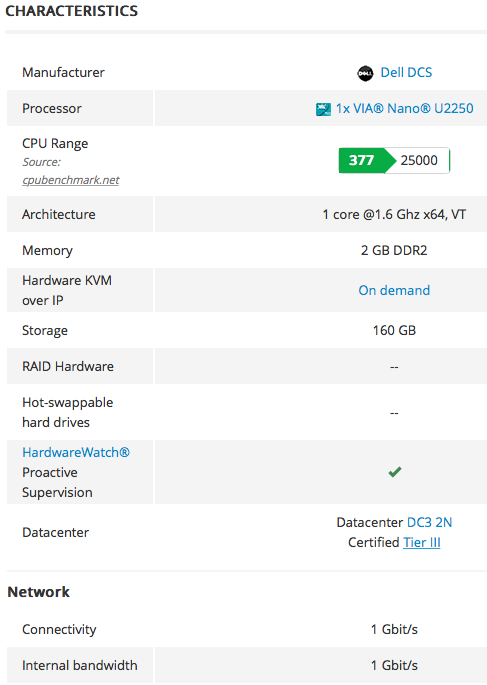Click the VIA processor chip icon
Viewport: 487px width, 685px height.
pyautogui.click(x=323, y=109)
